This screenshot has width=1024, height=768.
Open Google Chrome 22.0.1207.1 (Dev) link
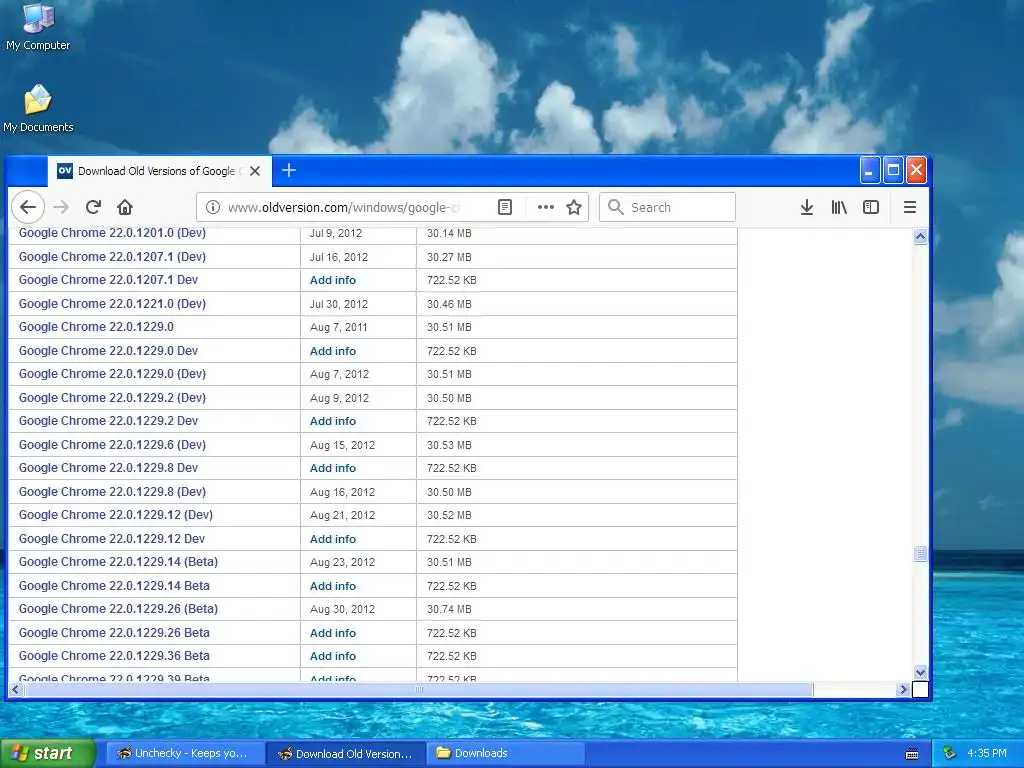click(x=112, y=257)
